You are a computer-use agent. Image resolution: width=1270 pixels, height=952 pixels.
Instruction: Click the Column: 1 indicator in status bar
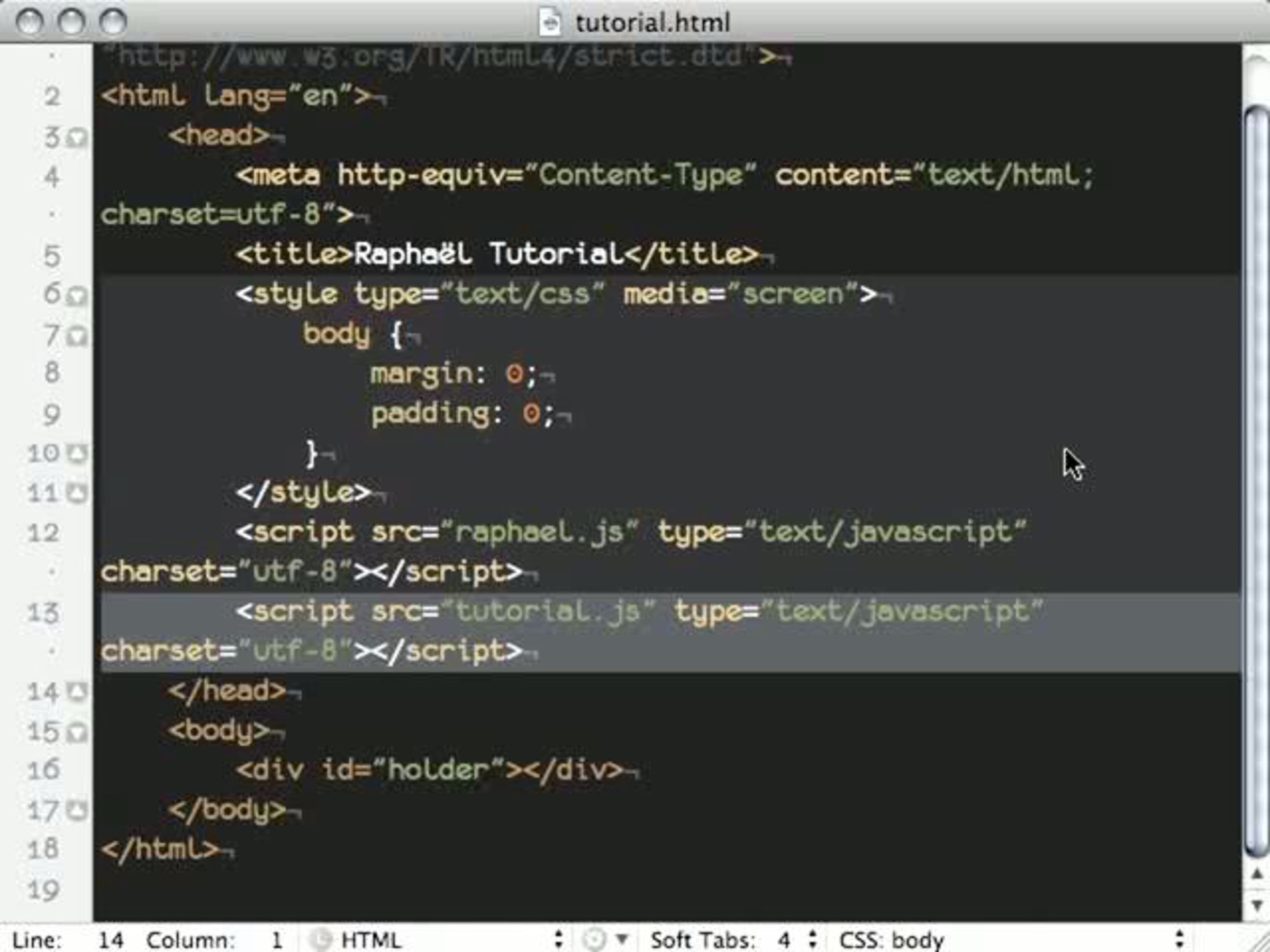[x=215, y=940]
